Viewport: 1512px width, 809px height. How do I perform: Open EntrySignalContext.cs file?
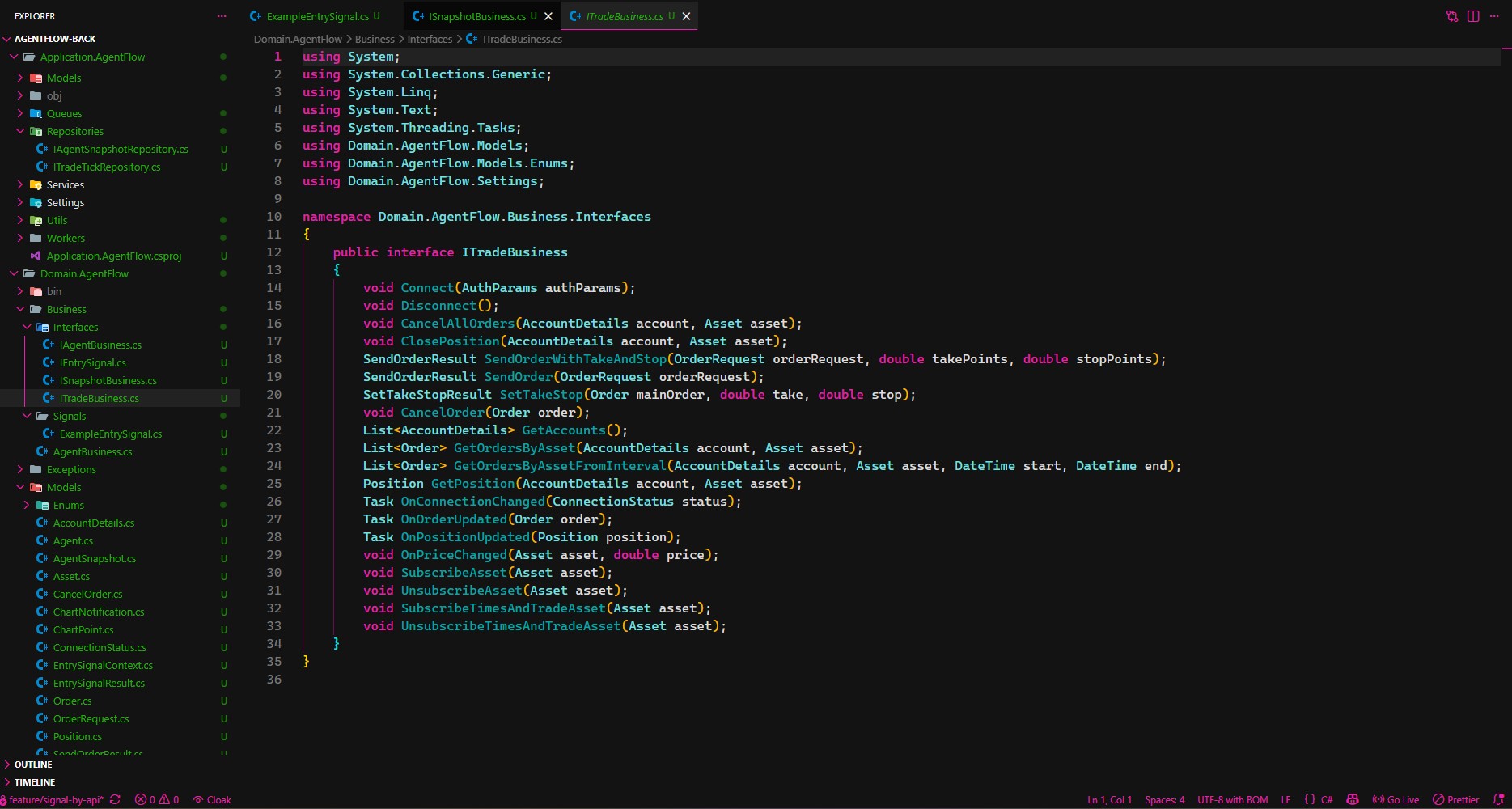120,665
